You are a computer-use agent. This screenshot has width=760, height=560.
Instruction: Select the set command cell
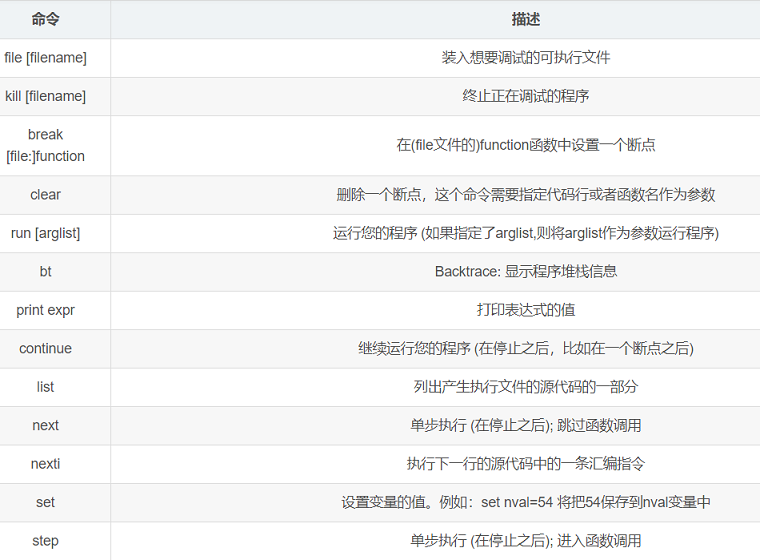(46, 502)
